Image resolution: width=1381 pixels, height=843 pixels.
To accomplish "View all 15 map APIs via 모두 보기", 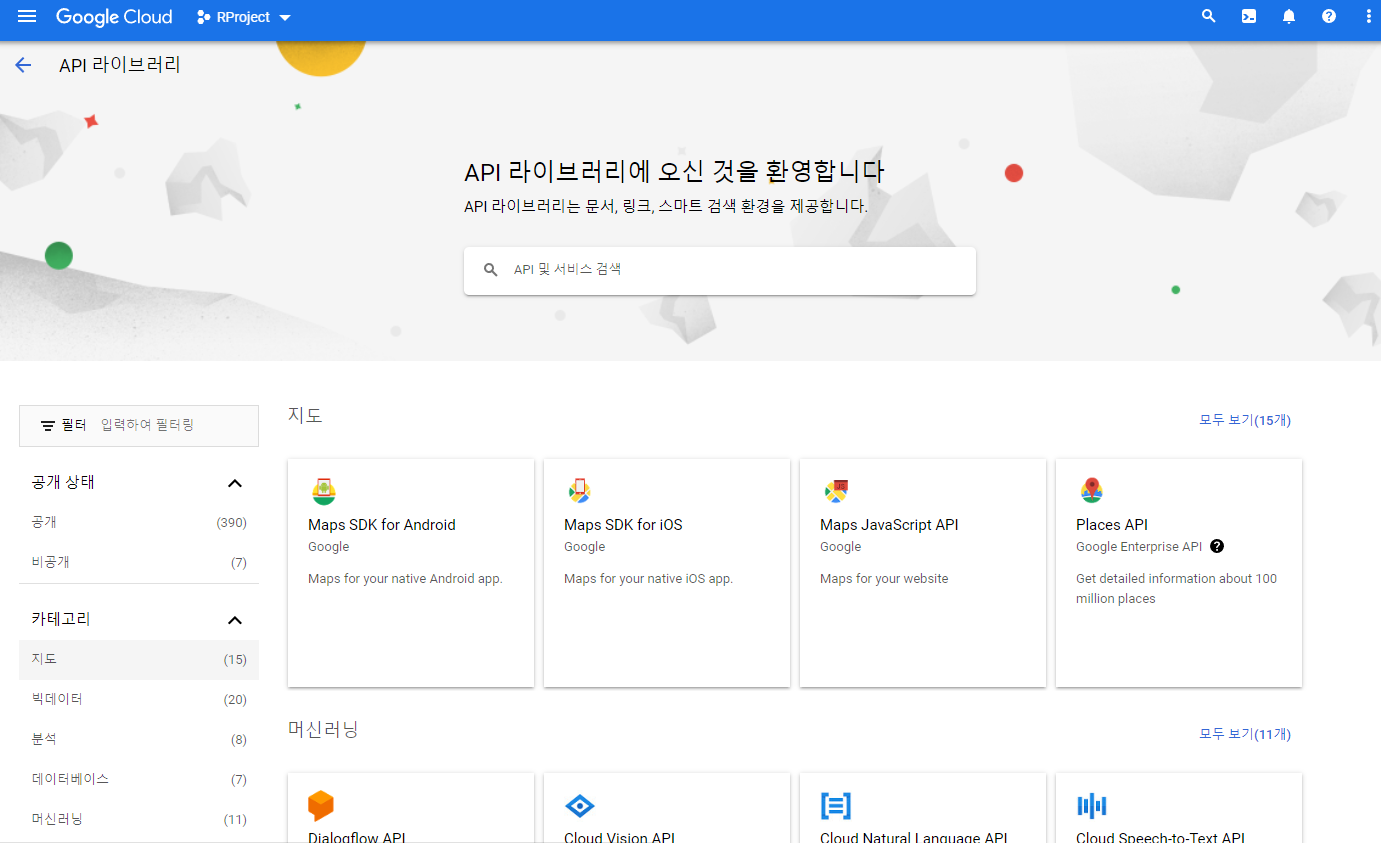I will (x=1245, y=420).
